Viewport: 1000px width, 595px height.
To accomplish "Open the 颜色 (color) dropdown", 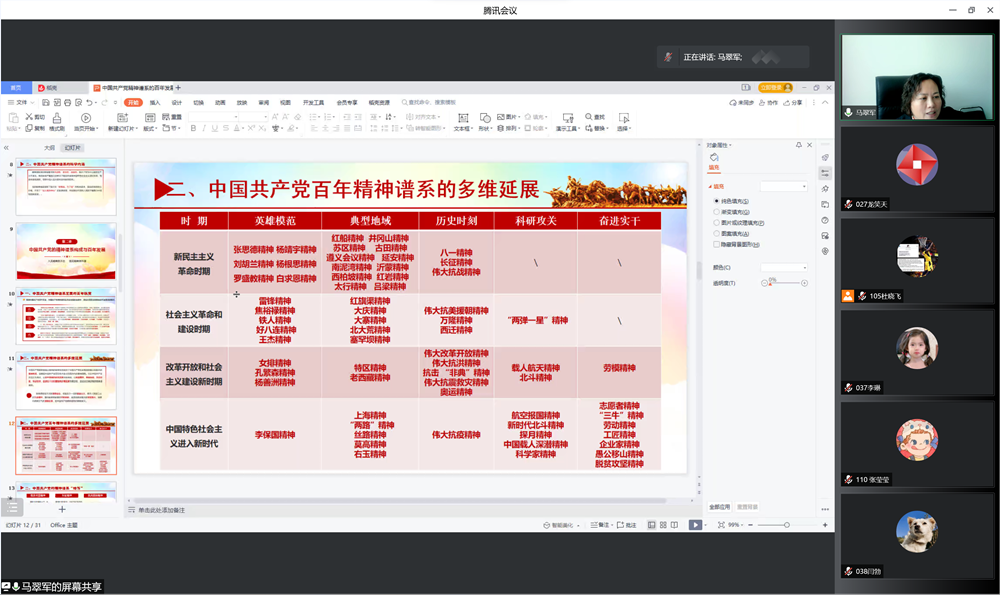I will point(783,267).
